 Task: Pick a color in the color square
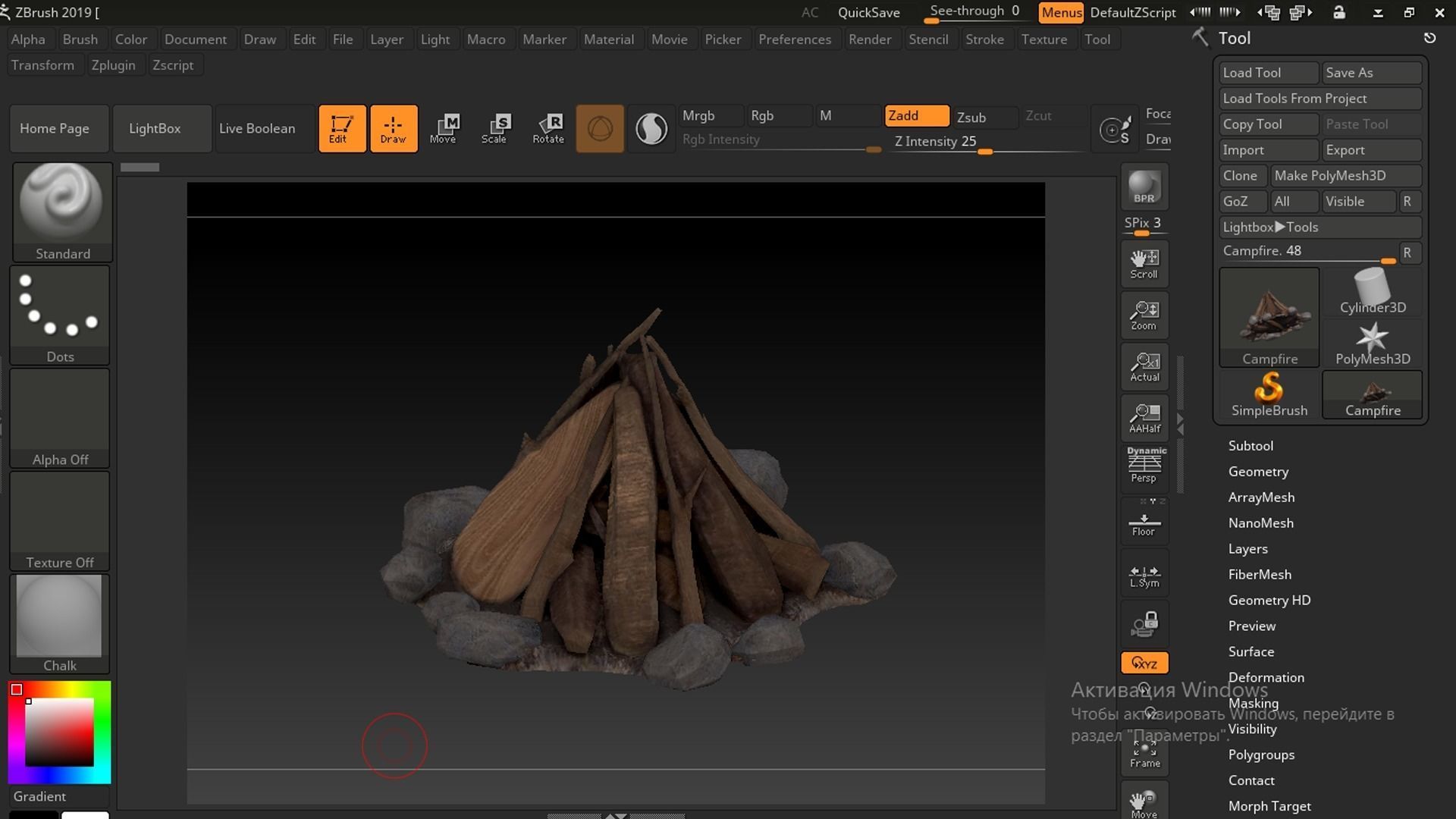(59, 733)
